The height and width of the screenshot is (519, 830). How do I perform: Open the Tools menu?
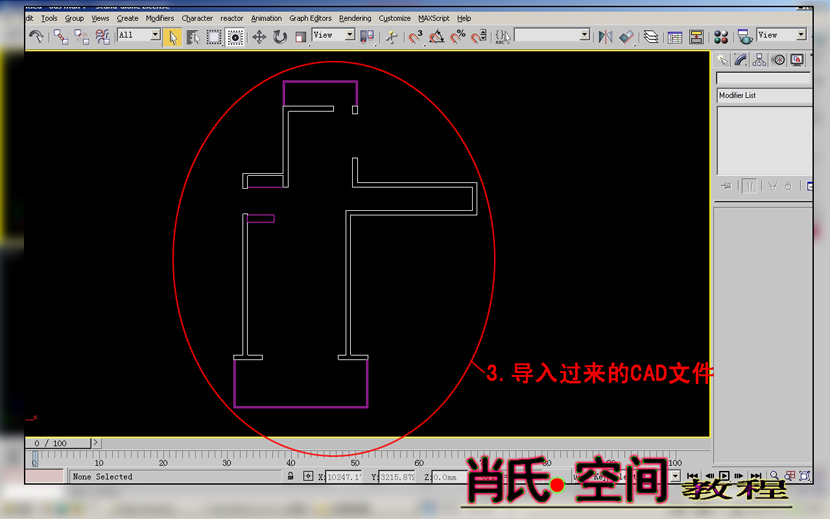pos(49,18)
